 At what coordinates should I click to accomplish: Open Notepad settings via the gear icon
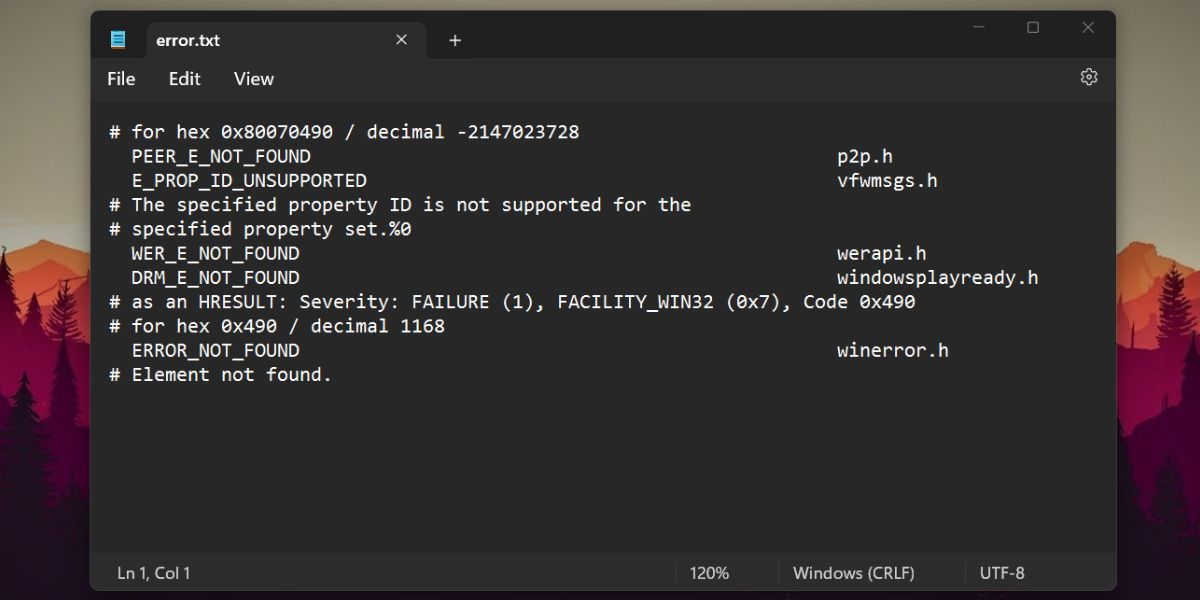tap(1089, 77)
